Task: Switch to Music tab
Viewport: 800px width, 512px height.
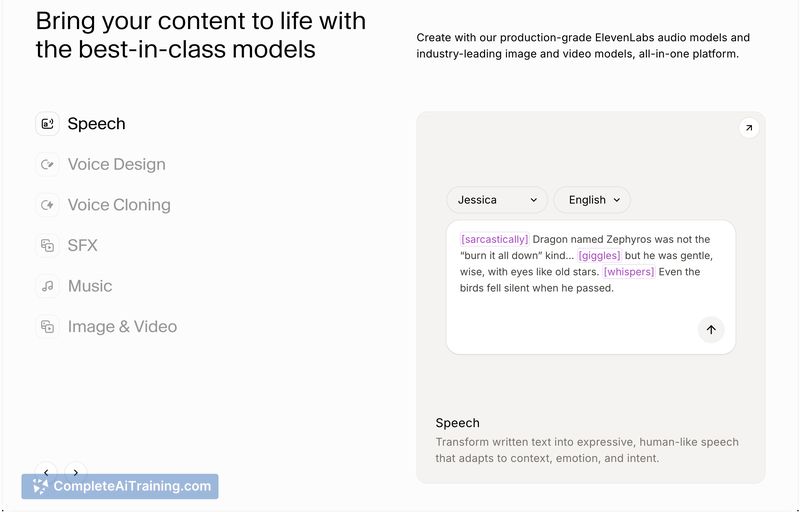Action: coord(90,286)
